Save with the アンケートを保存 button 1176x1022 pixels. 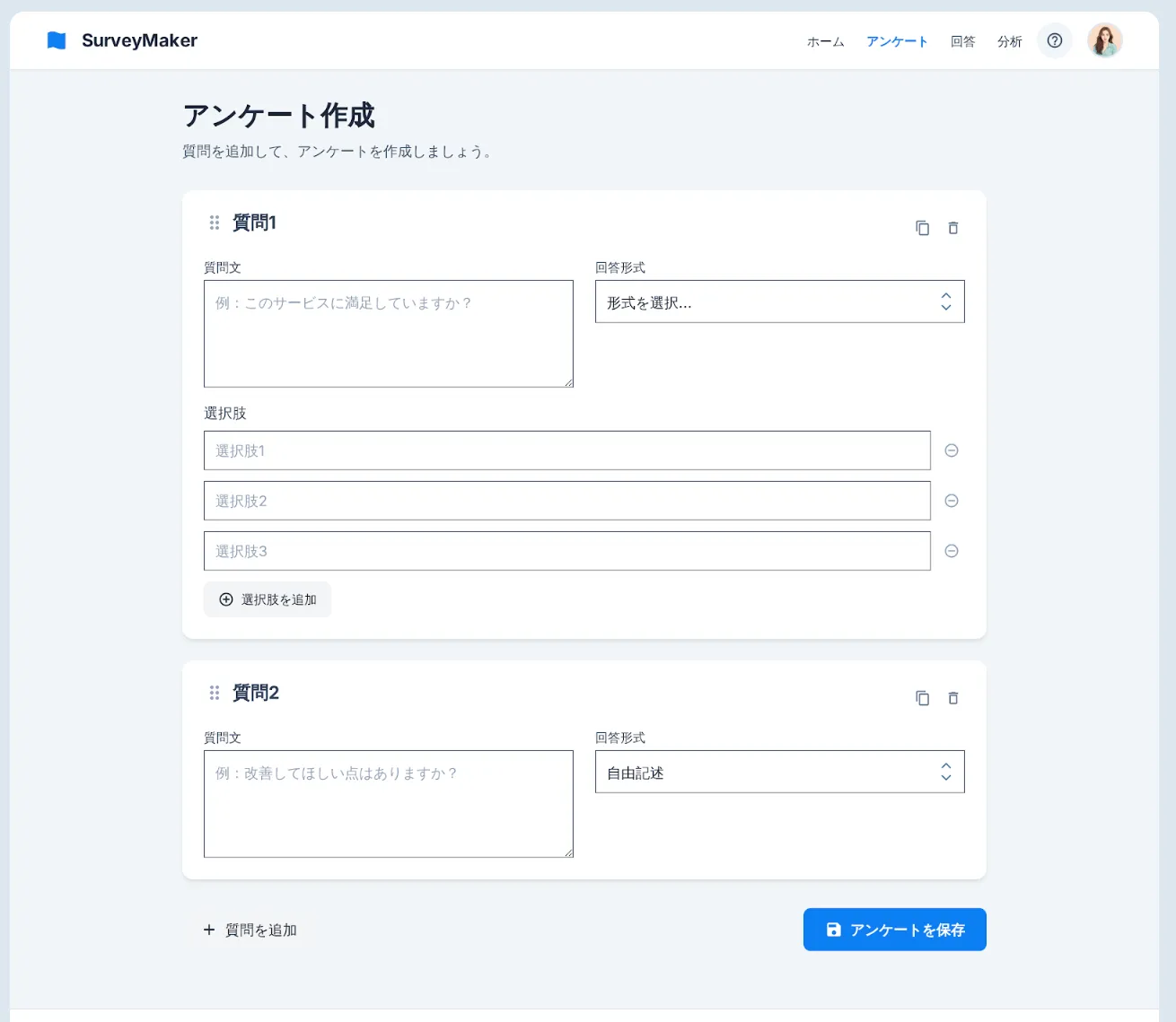pyautogui.click(x=894, y=930)
